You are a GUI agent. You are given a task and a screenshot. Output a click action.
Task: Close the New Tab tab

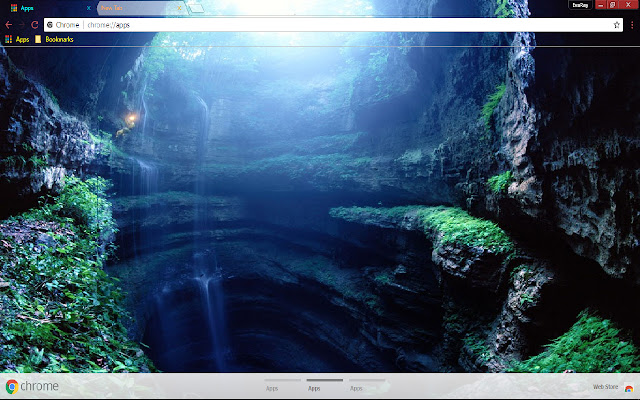coord(179,8)
